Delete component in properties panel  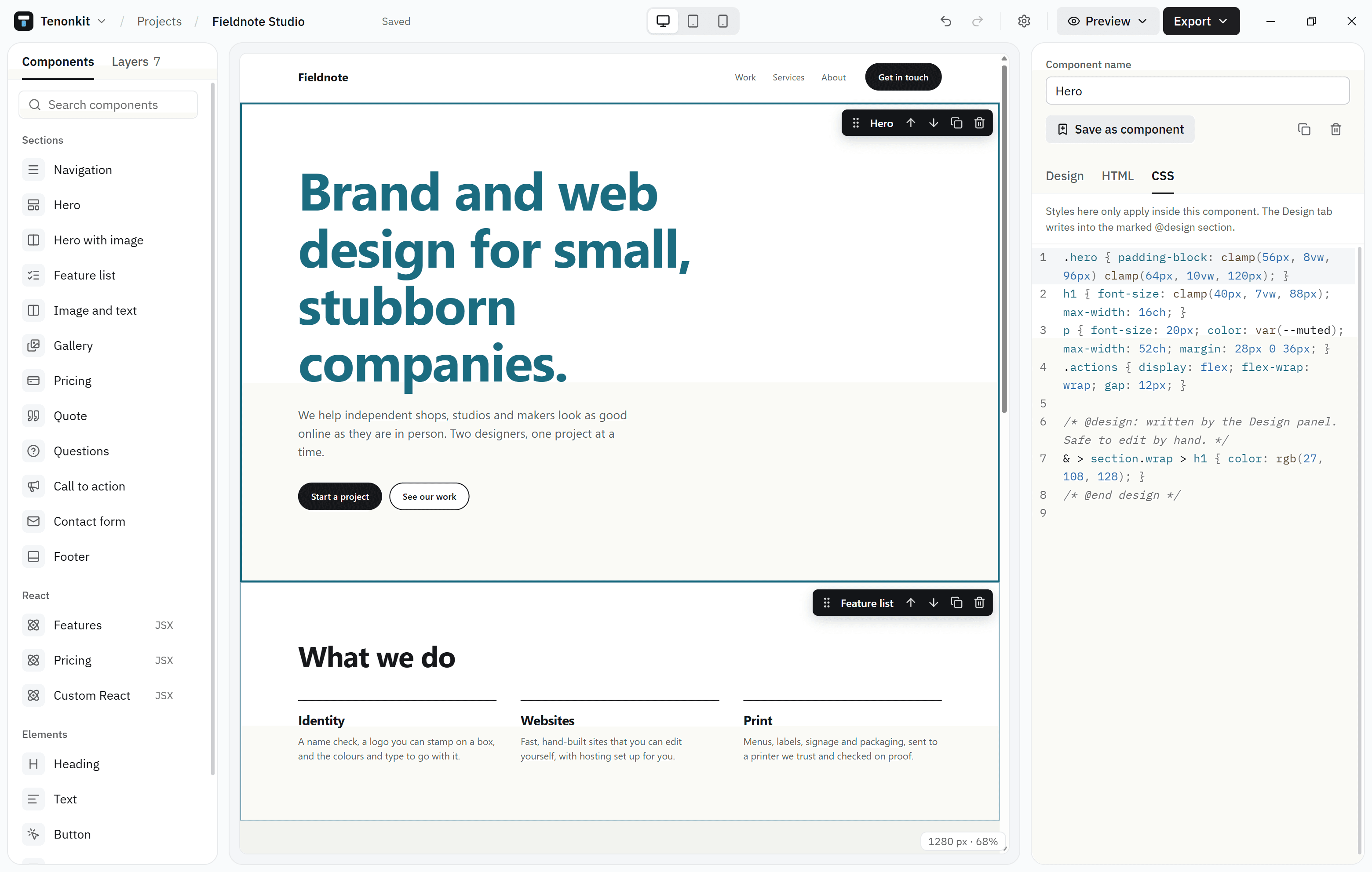(x=1336, y=129)
